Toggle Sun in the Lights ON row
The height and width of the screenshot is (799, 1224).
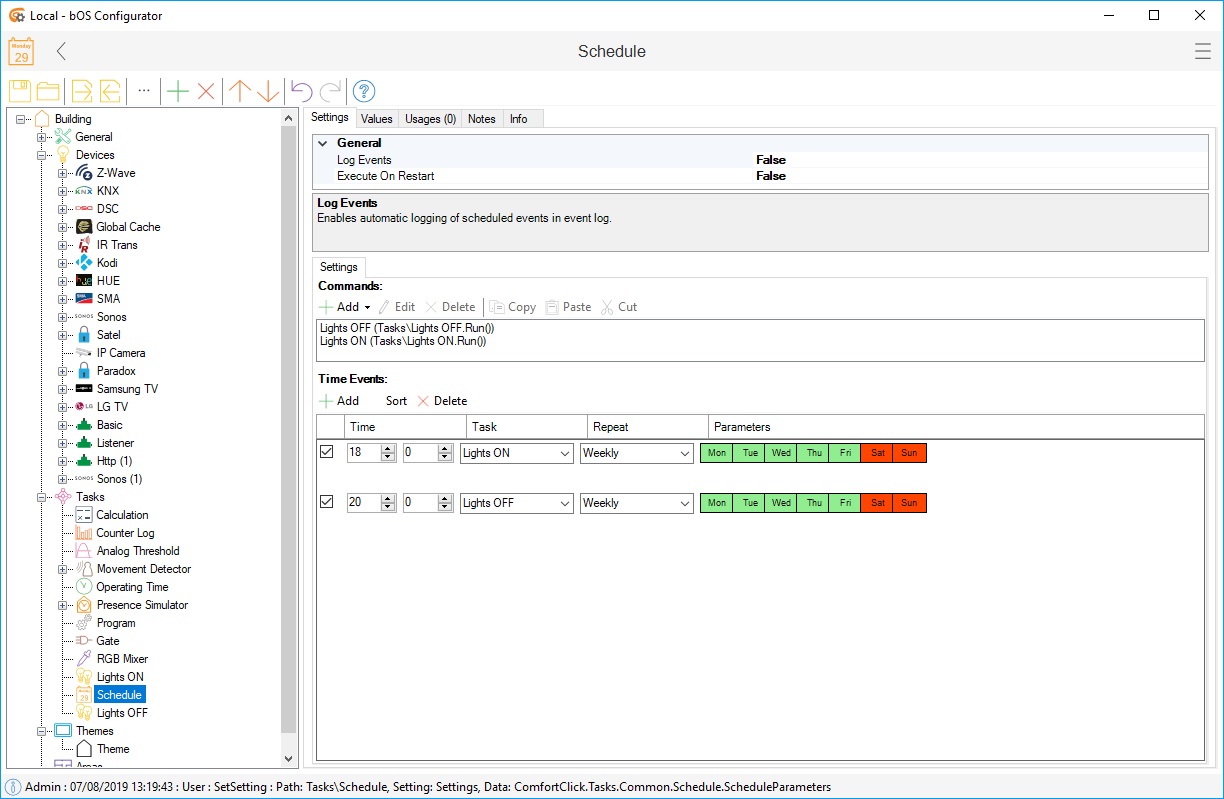909,453
